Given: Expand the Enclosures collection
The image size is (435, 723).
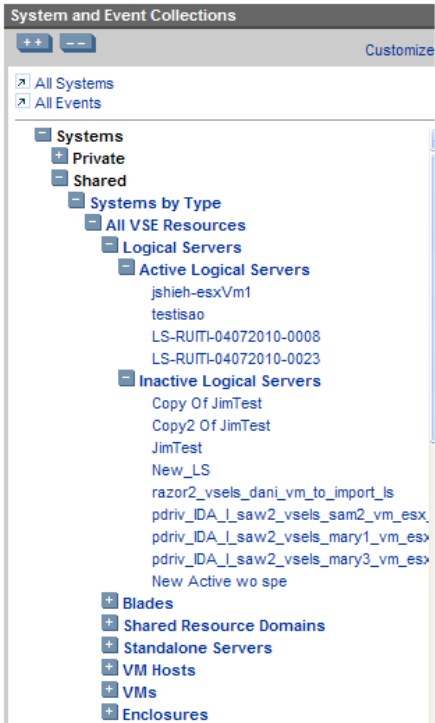Looking at the screenshot, I should point(109,712).
